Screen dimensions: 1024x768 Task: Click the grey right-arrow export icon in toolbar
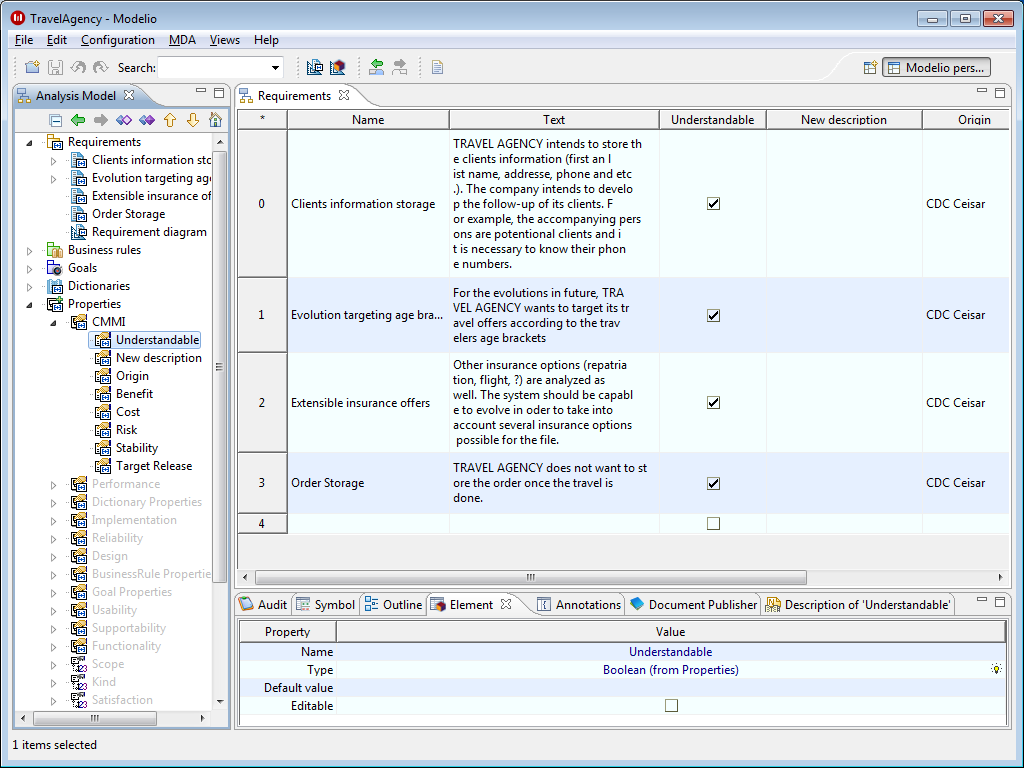pyautogui.click(x=399, y=67)
